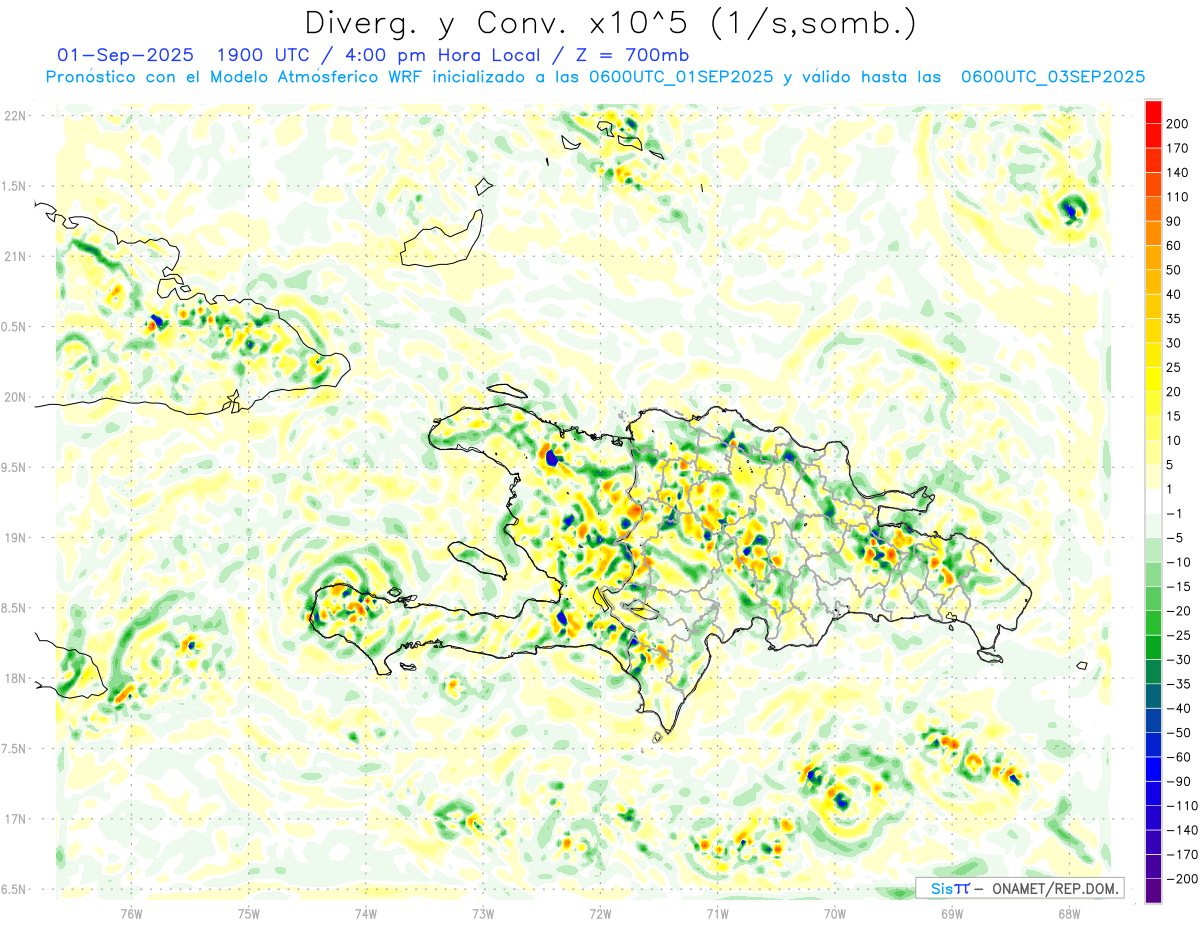The image size is (1200, 927).
Task: Click the dark purple swatch at scale bottom
Action: 1154,891
